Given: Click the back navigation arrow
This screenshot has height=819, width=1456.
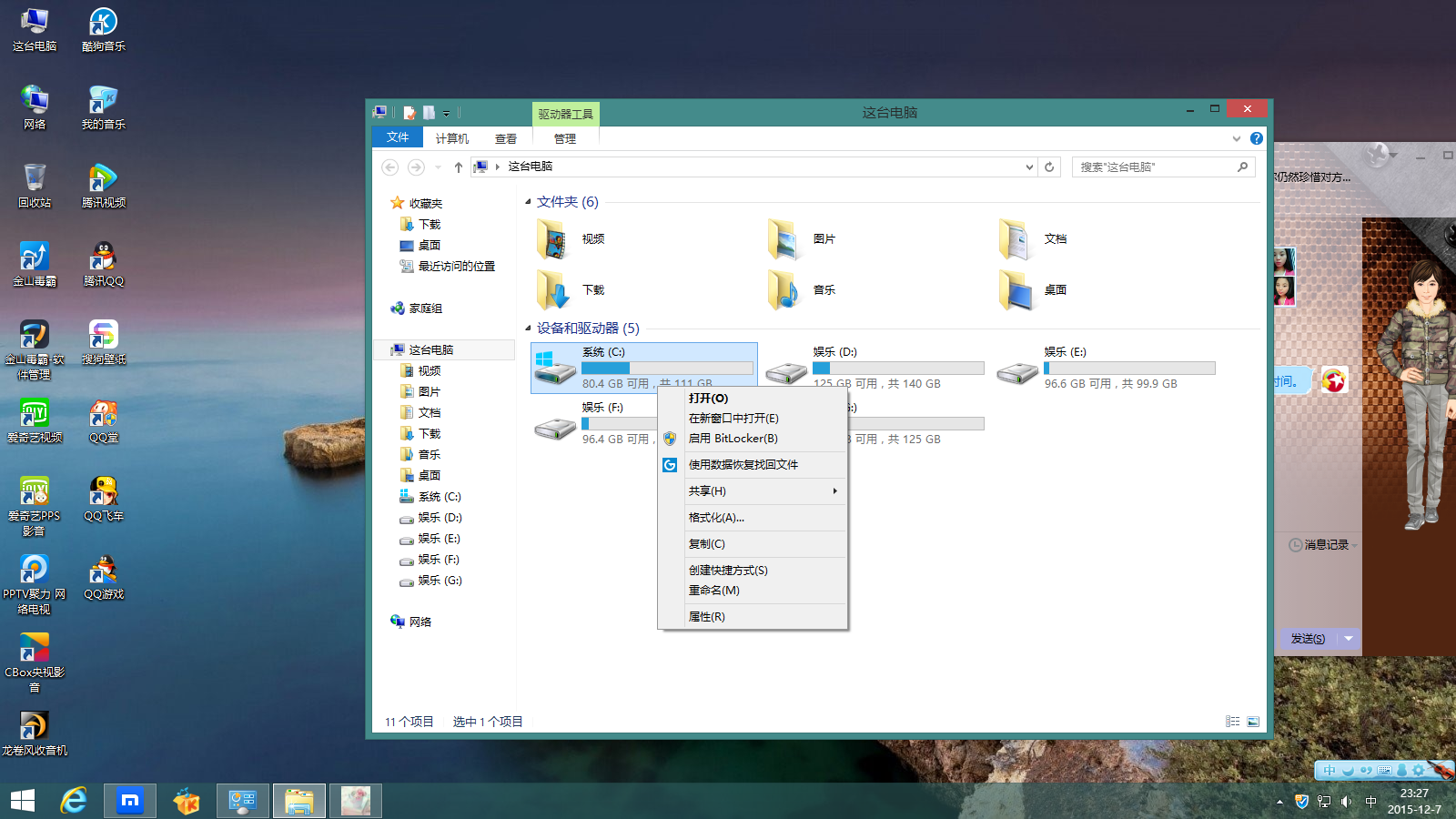Looking at the screenshot, I should click(x=390, y=167).
